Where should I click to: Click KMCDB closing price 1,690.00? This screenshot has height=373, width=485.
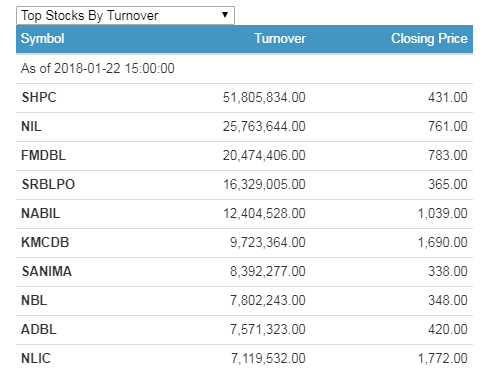pos(443,242)
